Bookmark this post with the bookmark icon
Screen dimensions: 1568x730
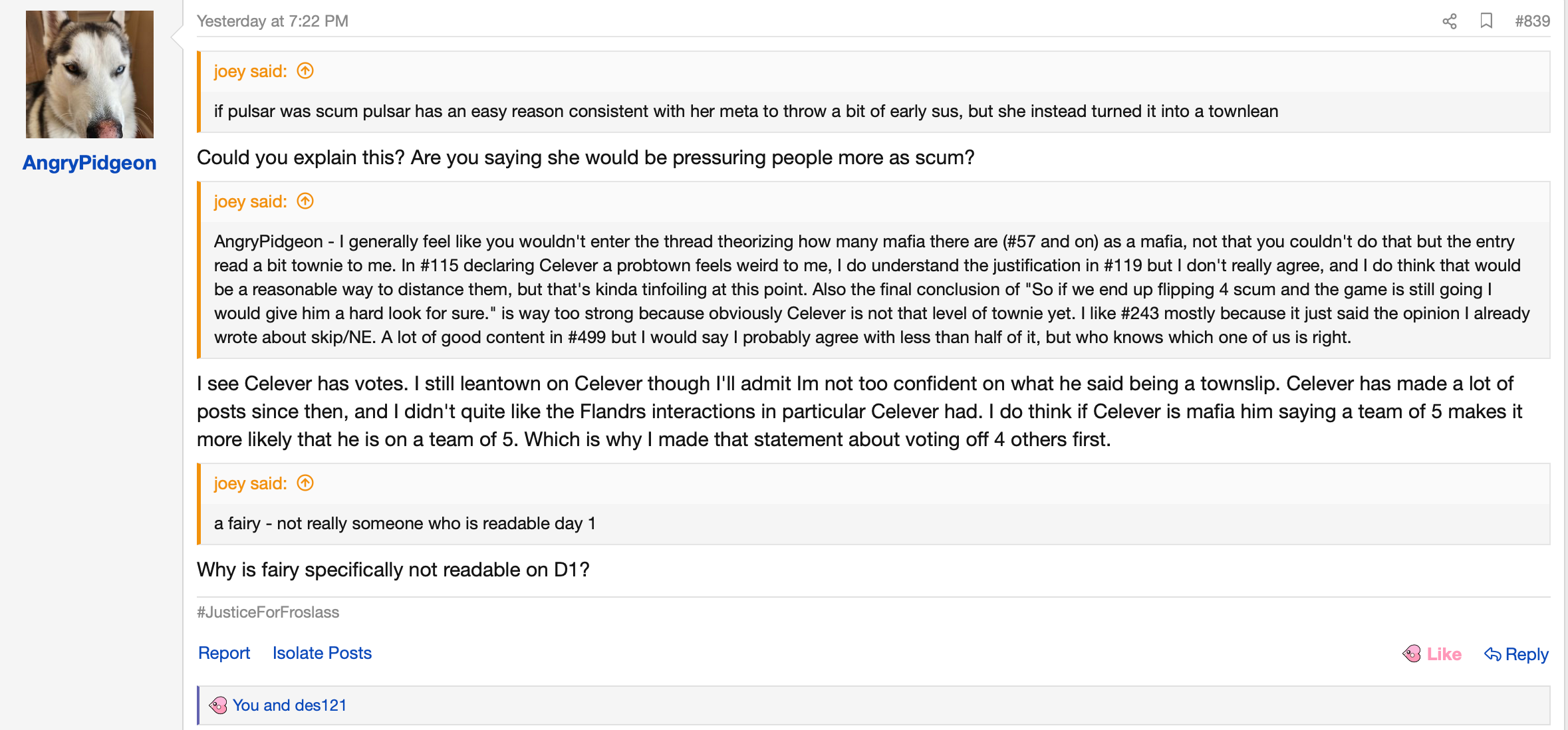click(1487, 21)
